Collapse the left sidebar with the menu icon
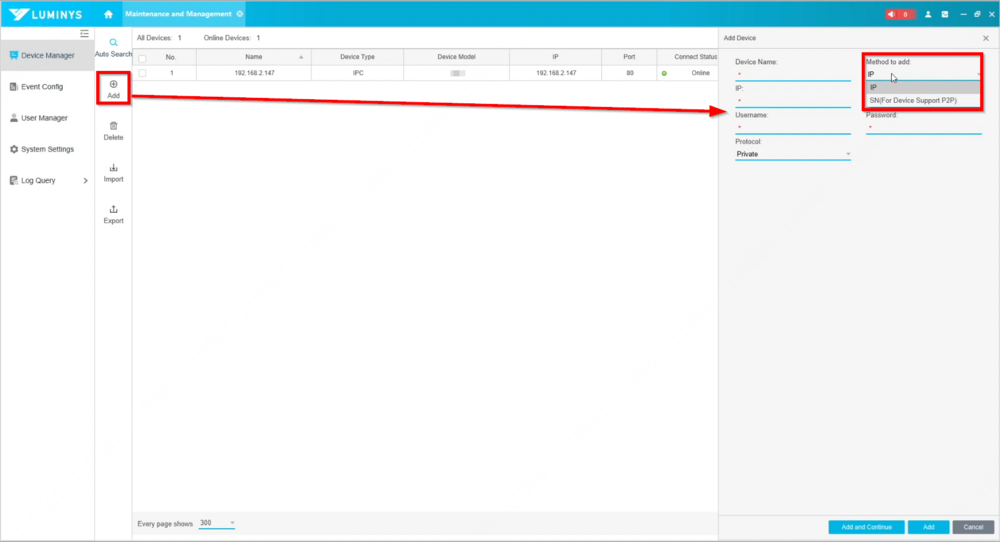Image resolution: width=1000 pixels, height=542 pixels. [85, 34]
